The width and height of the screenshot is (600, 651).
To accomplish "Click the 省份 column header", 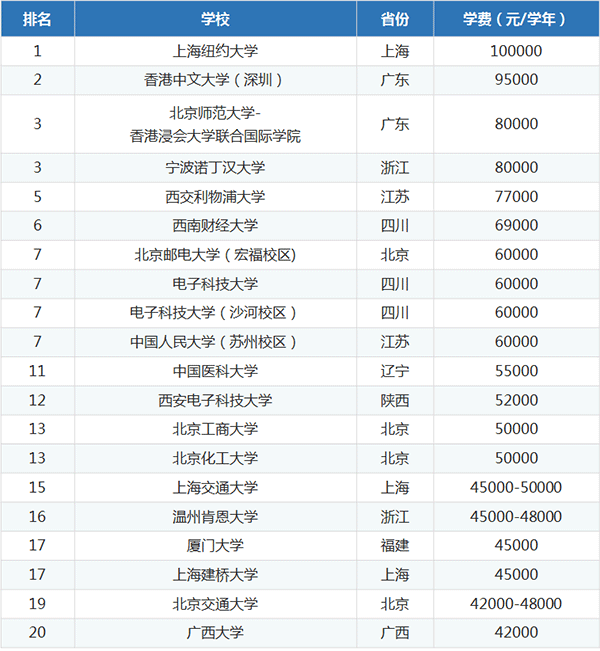I will click(x=395, y=19).
